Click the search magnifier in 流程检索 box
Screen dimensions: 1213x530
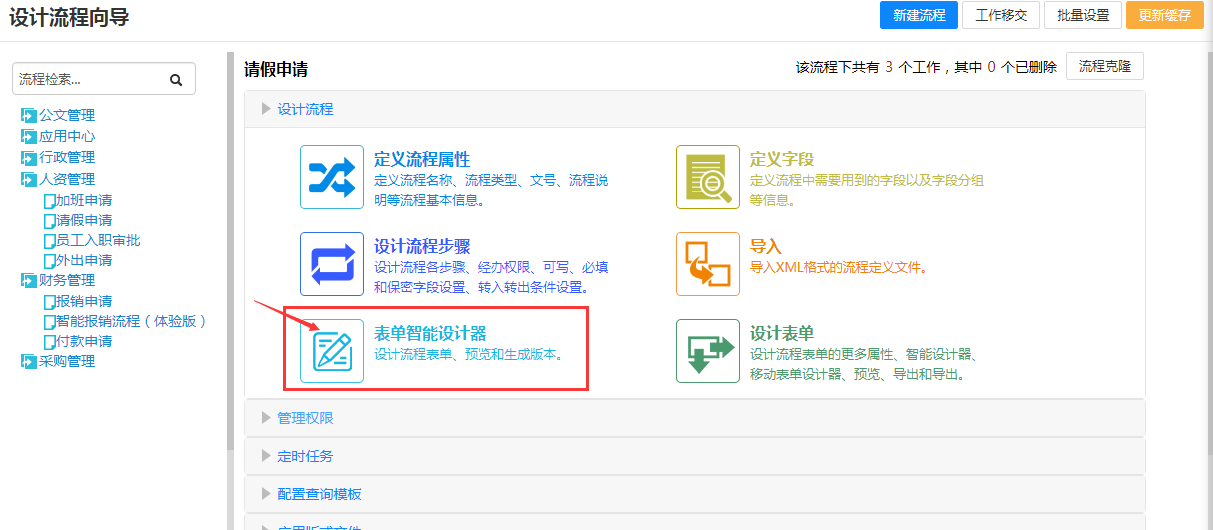176,80
